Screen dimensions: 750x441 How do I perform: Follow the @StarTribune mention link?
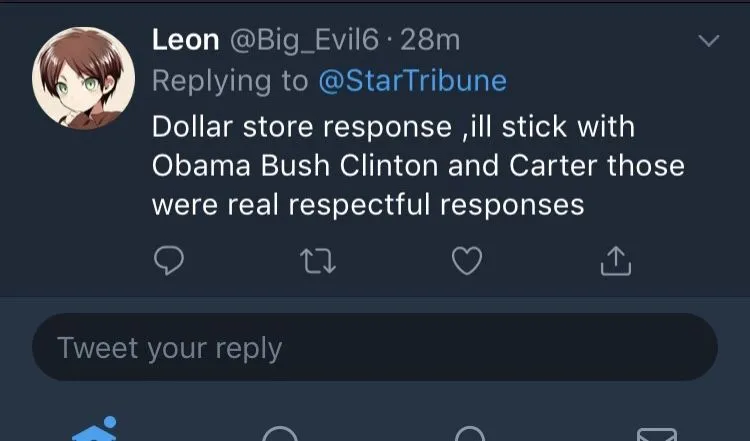[412, 81]
